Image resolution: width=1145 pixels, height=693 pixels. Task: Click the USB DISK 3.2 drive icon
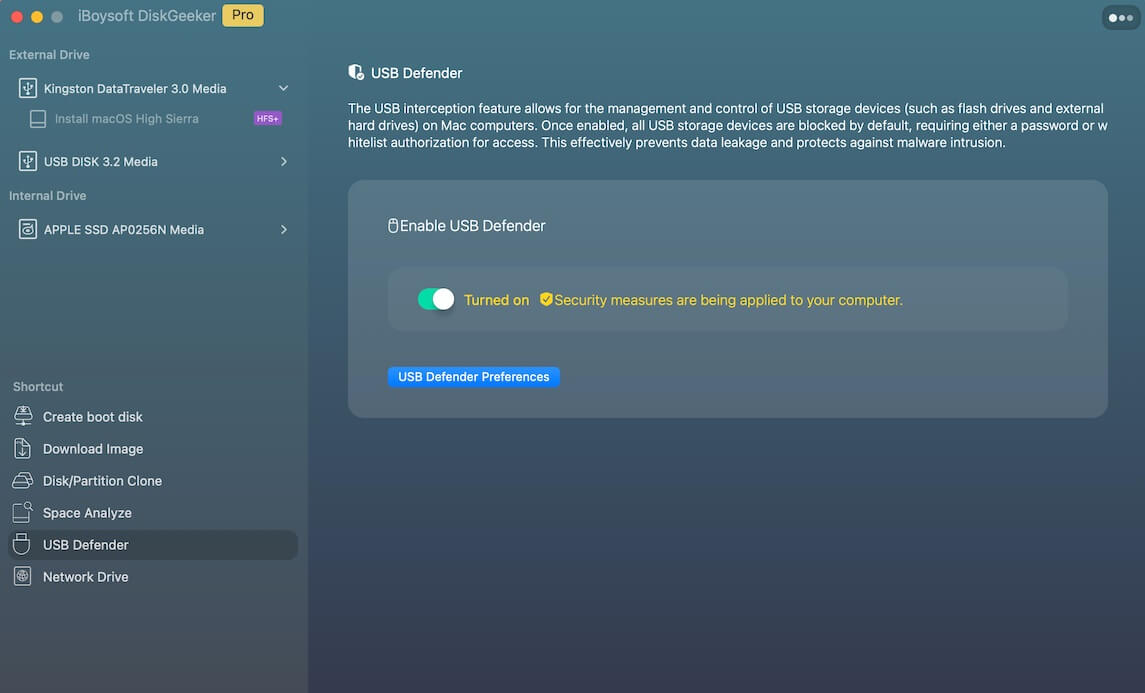28,162
